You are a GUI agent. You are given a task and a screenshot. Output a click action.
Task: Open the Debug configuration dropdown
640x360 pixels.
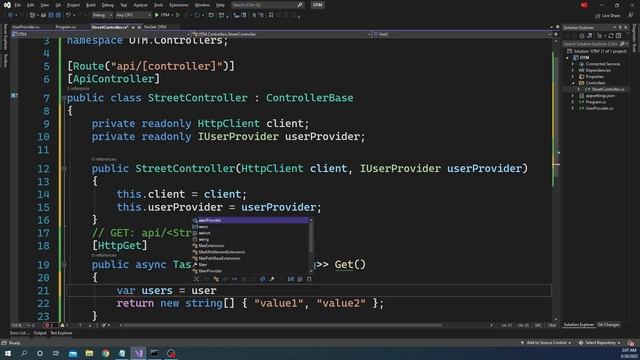[102, 15]
